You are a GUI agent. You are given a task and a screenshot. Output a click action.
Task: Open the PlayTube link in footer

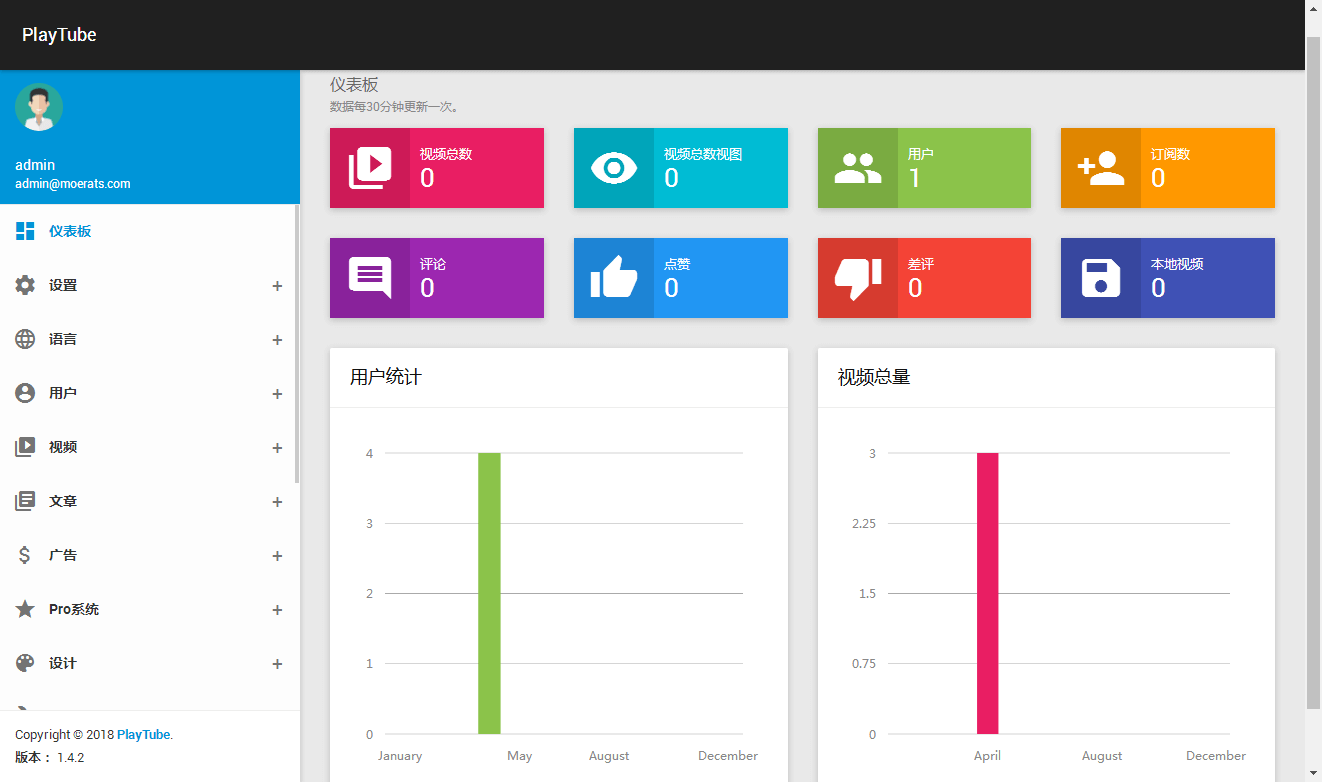143,735
